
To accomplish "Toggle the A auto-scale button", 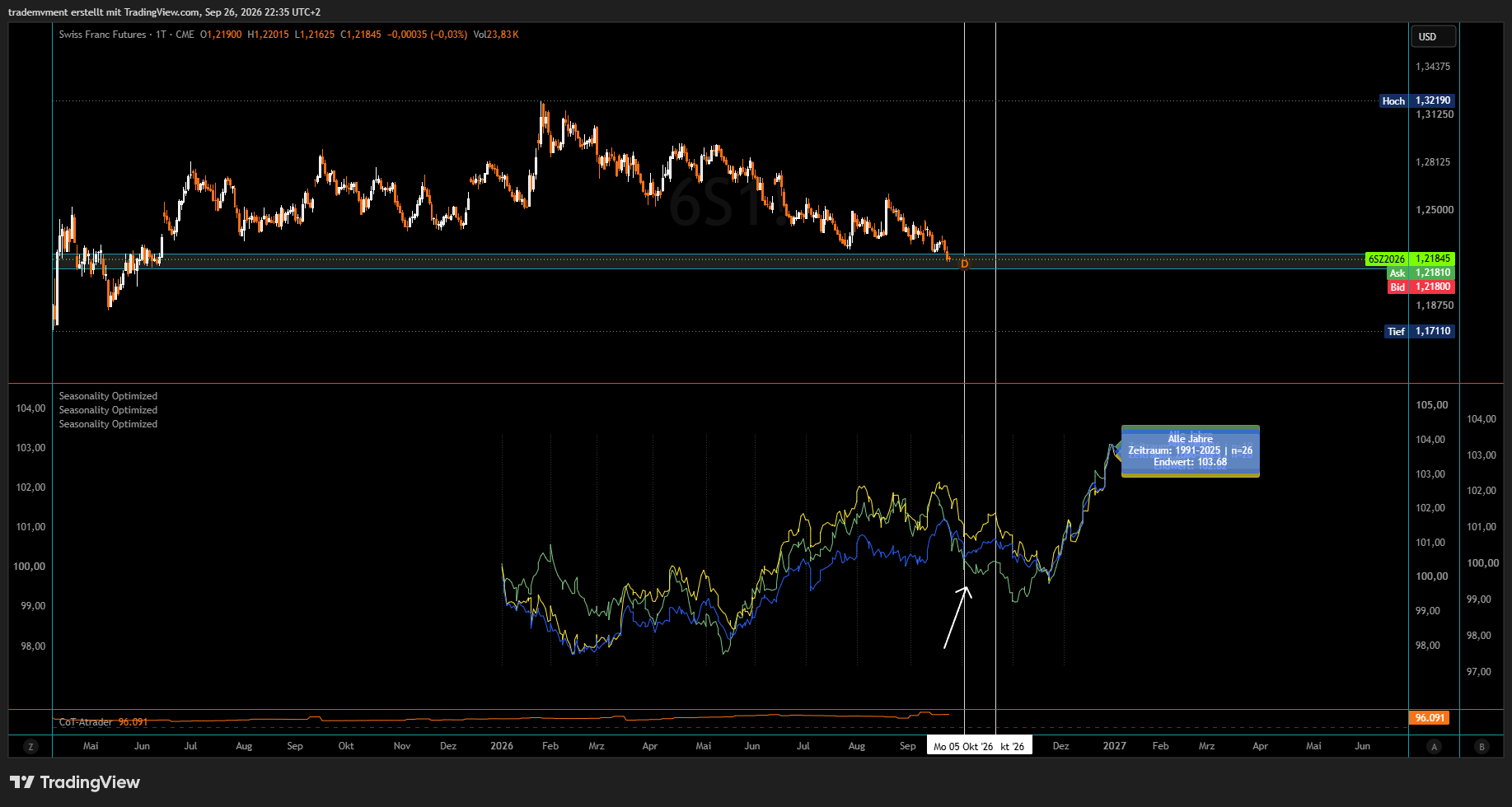I will (1435, 747).
